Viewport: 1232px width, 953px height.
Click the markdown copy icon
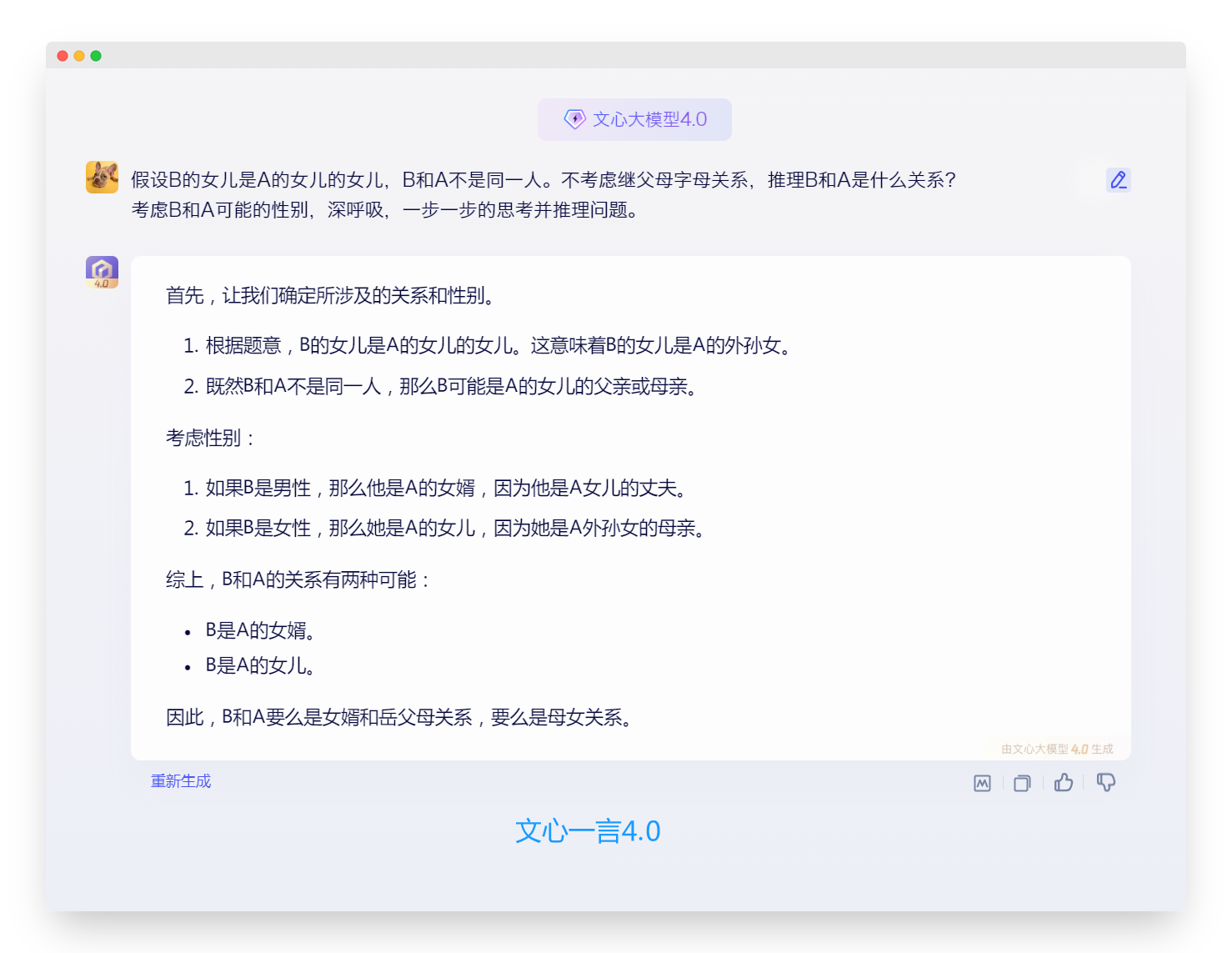(982, 783)
